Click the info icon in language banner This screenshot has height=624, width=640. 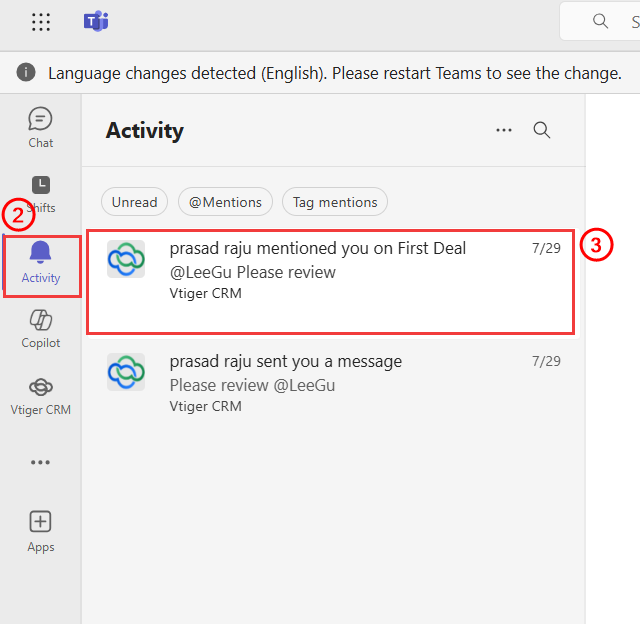coord(26,73)
